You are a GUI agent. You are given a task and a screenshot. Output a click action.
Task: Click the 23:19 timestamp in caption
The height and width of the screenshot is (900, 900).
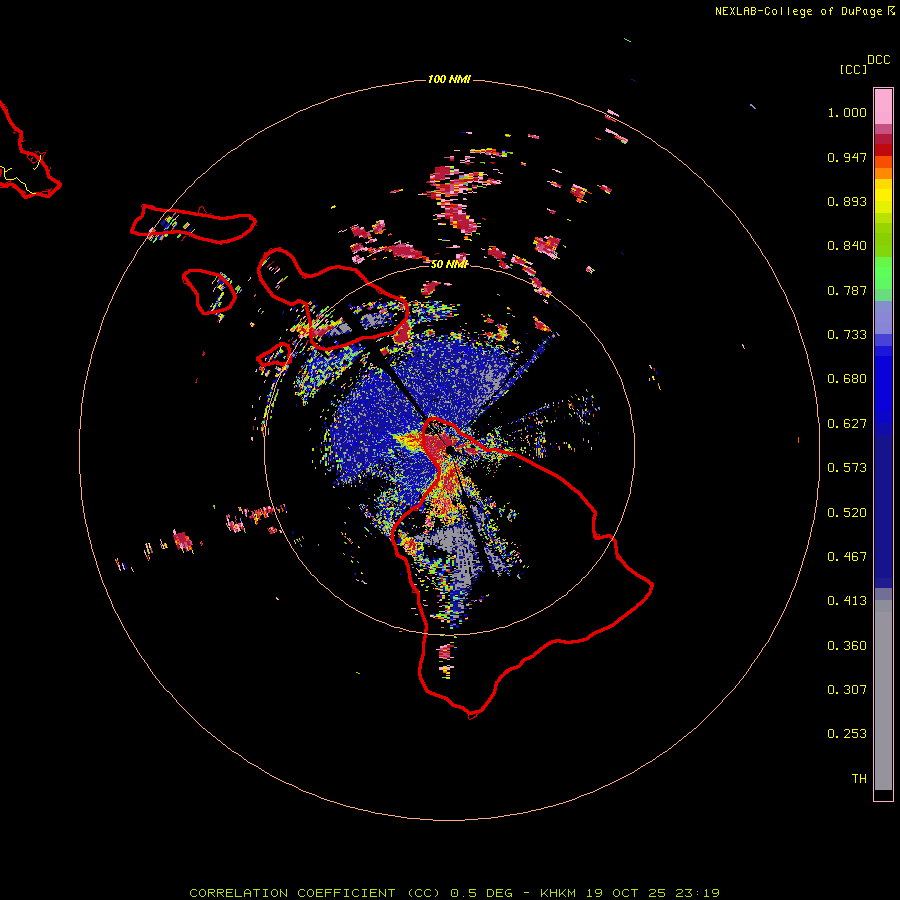pyautogui.click(x=698, y=893)
